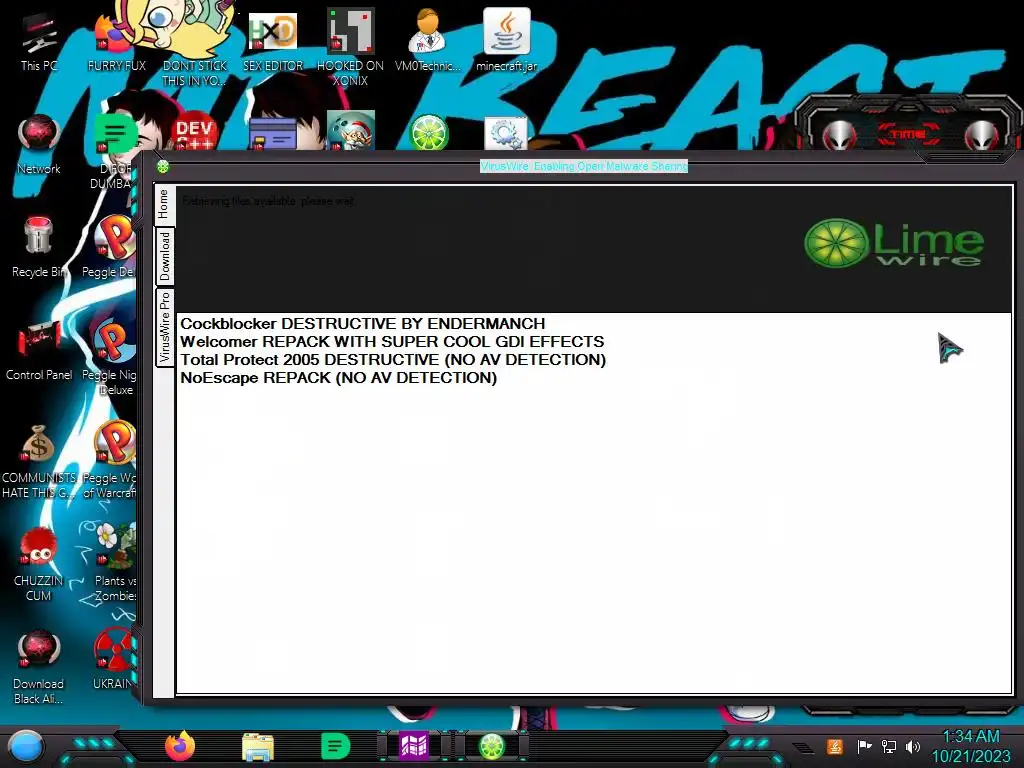Open the HxD hex editor desktop icon
Screen dimensions: 1024x768
272,40
